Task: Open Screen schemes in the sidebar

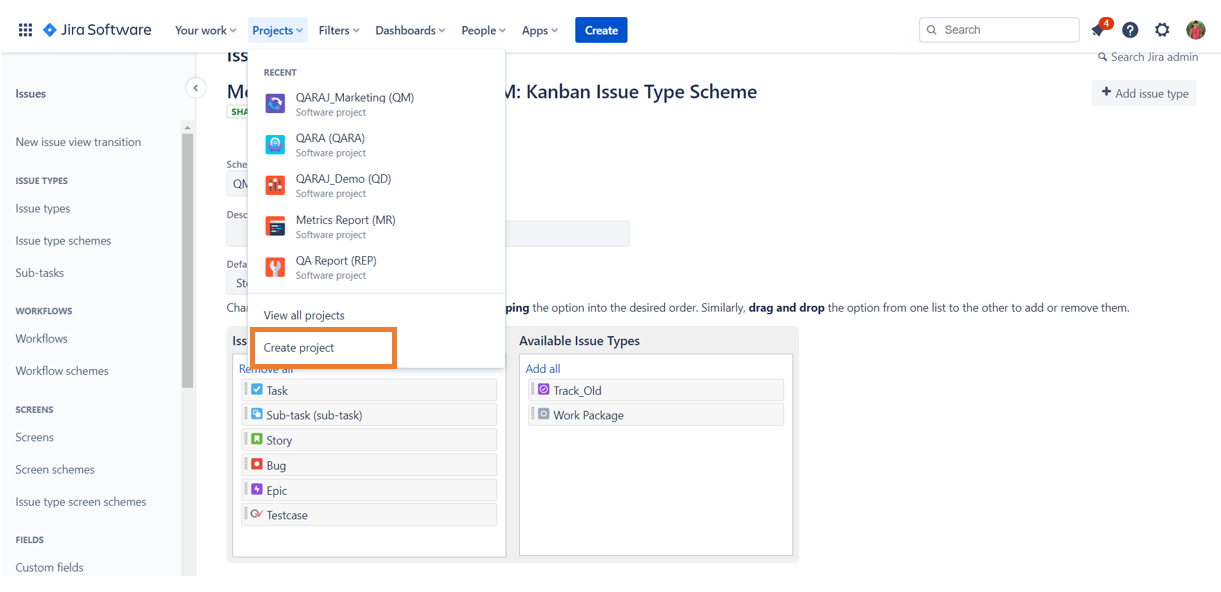Action: click(x=55, y=469)
